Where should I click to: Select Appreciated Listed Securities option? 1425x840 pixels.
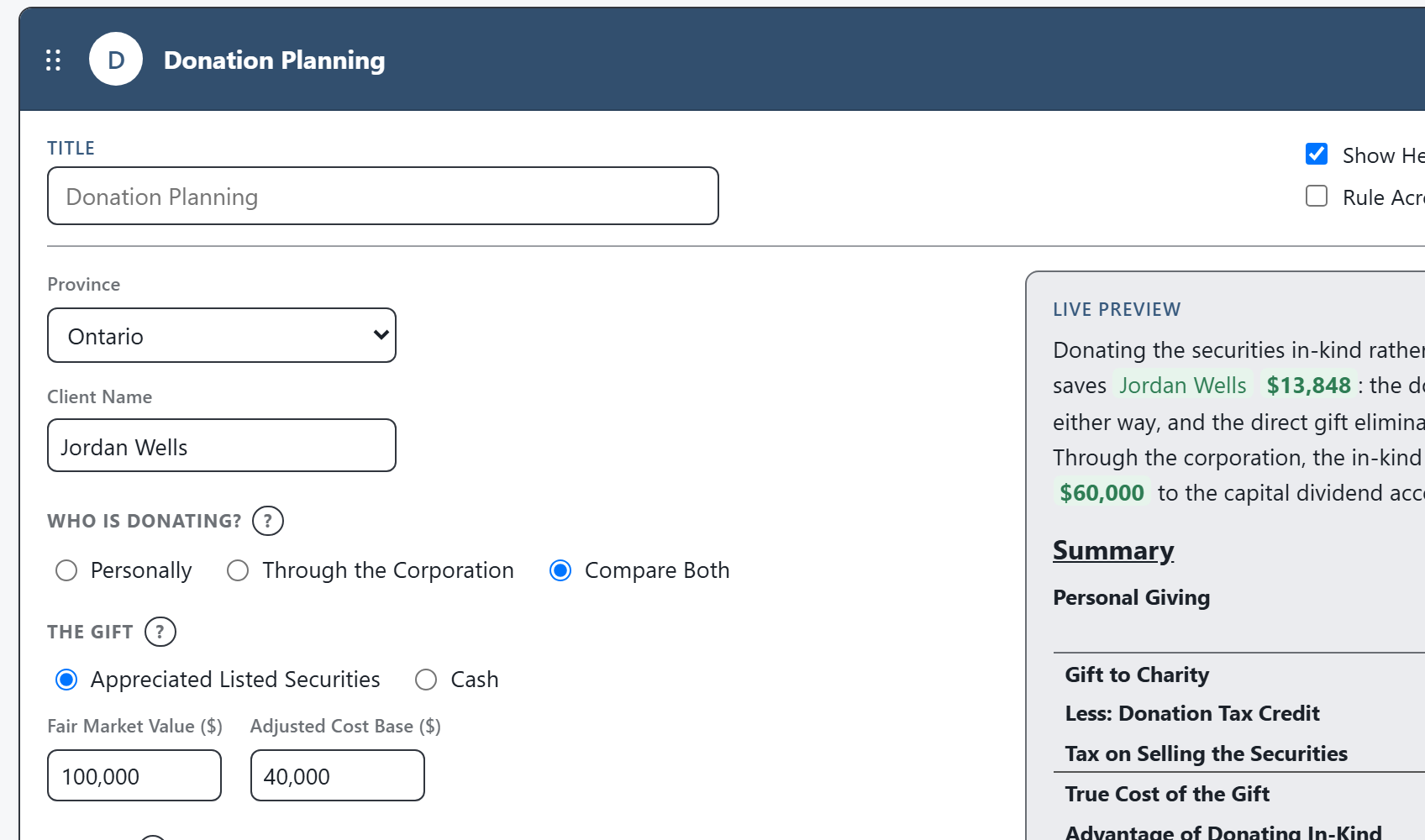point(66,680)
